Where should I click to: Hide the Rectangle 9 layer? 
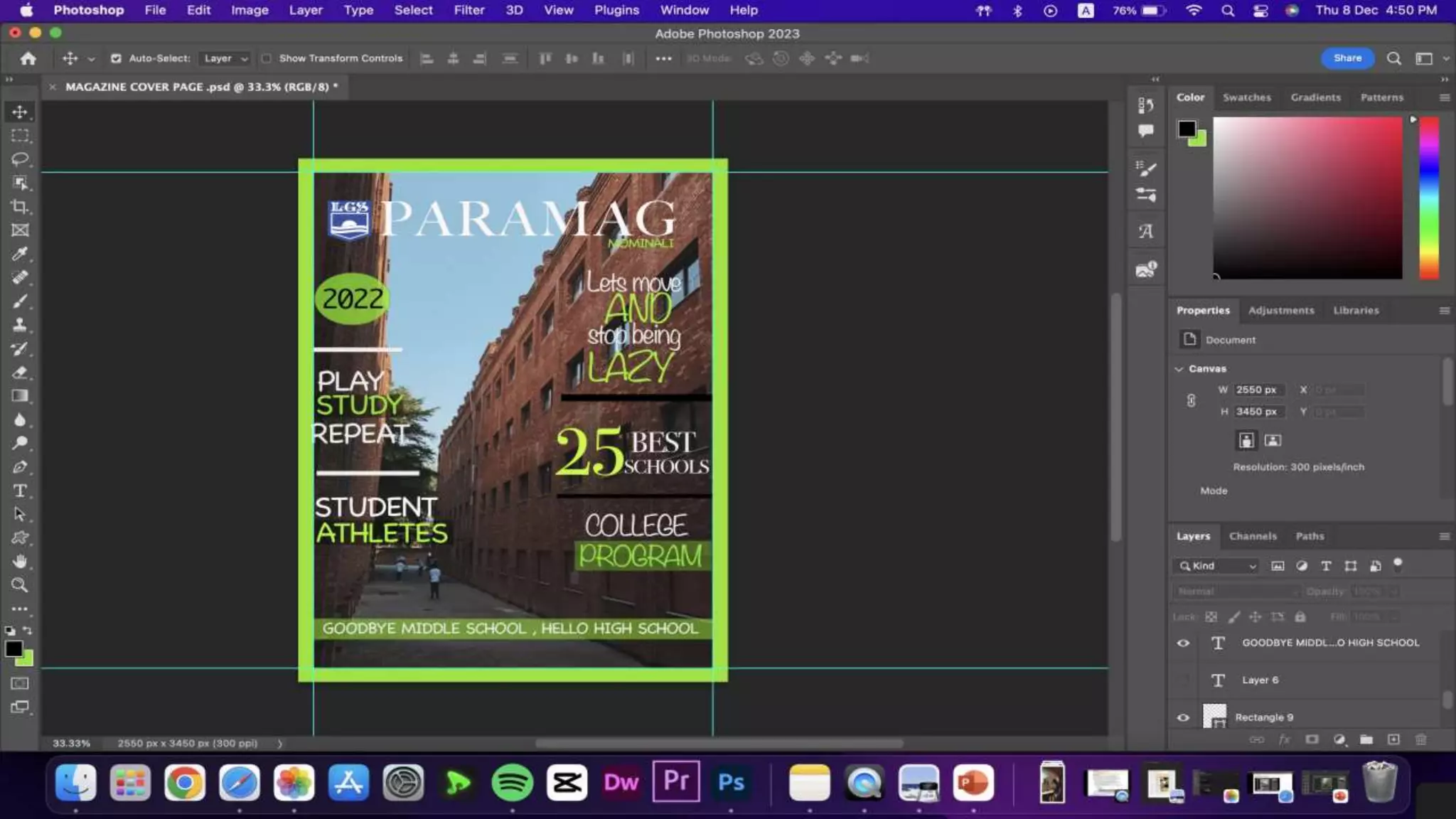pos(1183,717)
